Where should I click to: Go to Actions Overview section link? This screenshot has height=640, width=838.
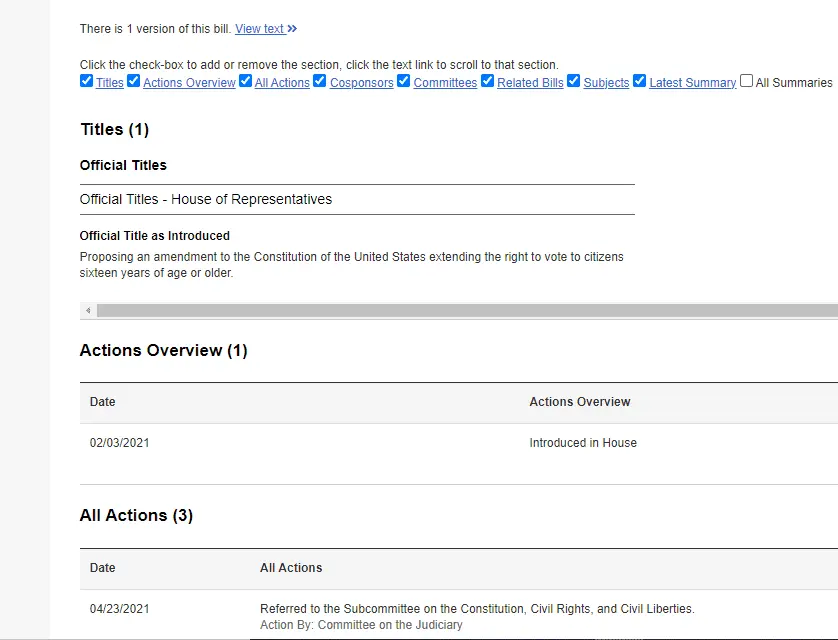click(189, 83)
